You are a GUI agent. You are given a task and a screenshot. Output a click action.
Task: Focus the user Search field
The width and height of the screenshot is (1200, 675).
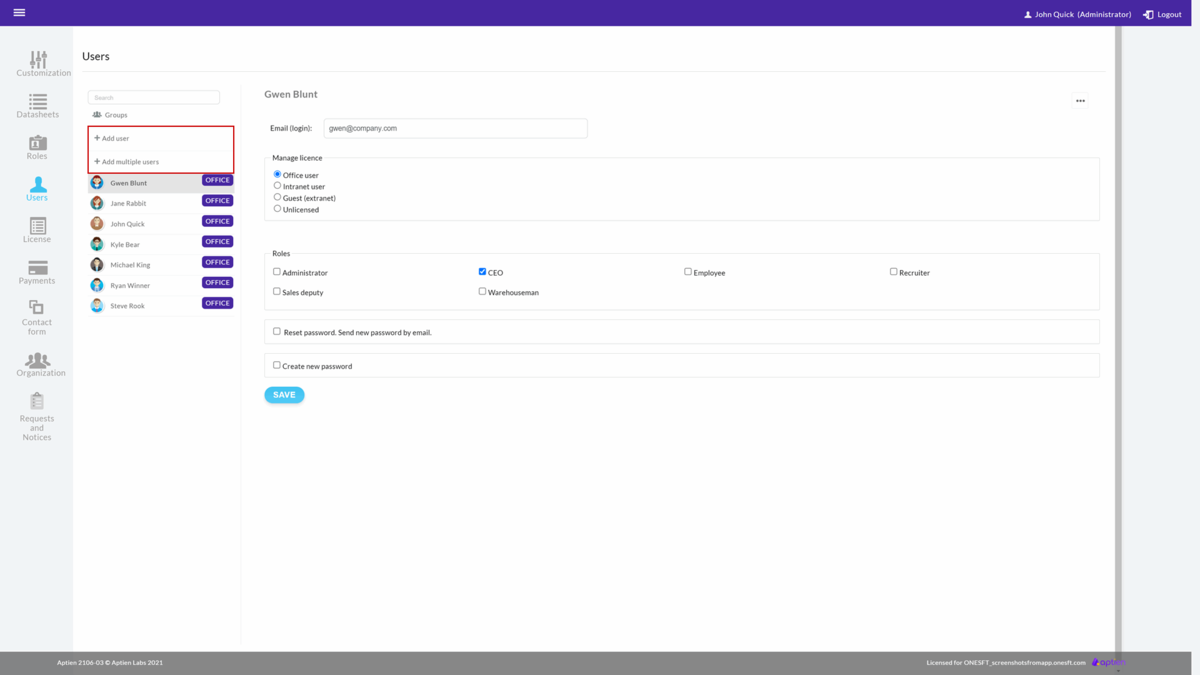pyautogui.click(x=154, y=97)
